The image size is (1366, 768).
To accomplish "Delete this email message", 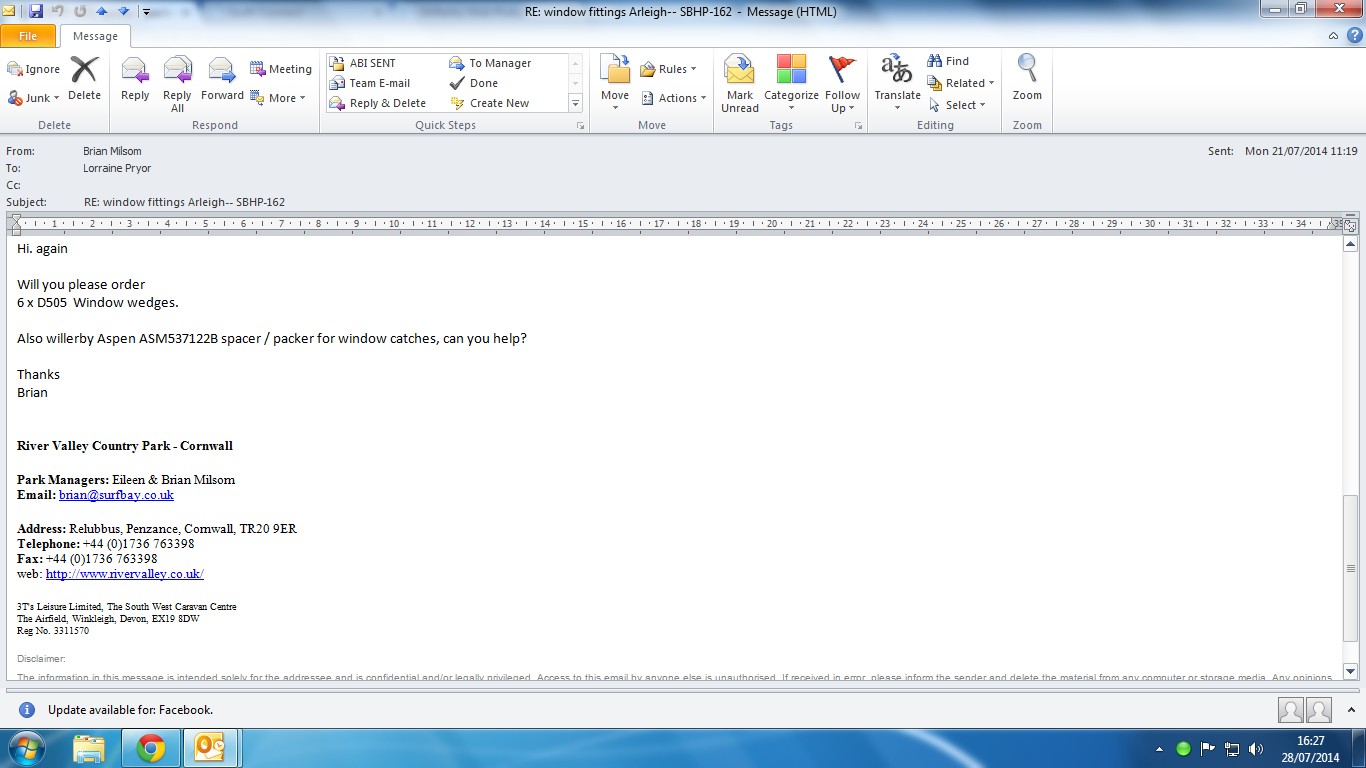I will (x=84, y=80).
